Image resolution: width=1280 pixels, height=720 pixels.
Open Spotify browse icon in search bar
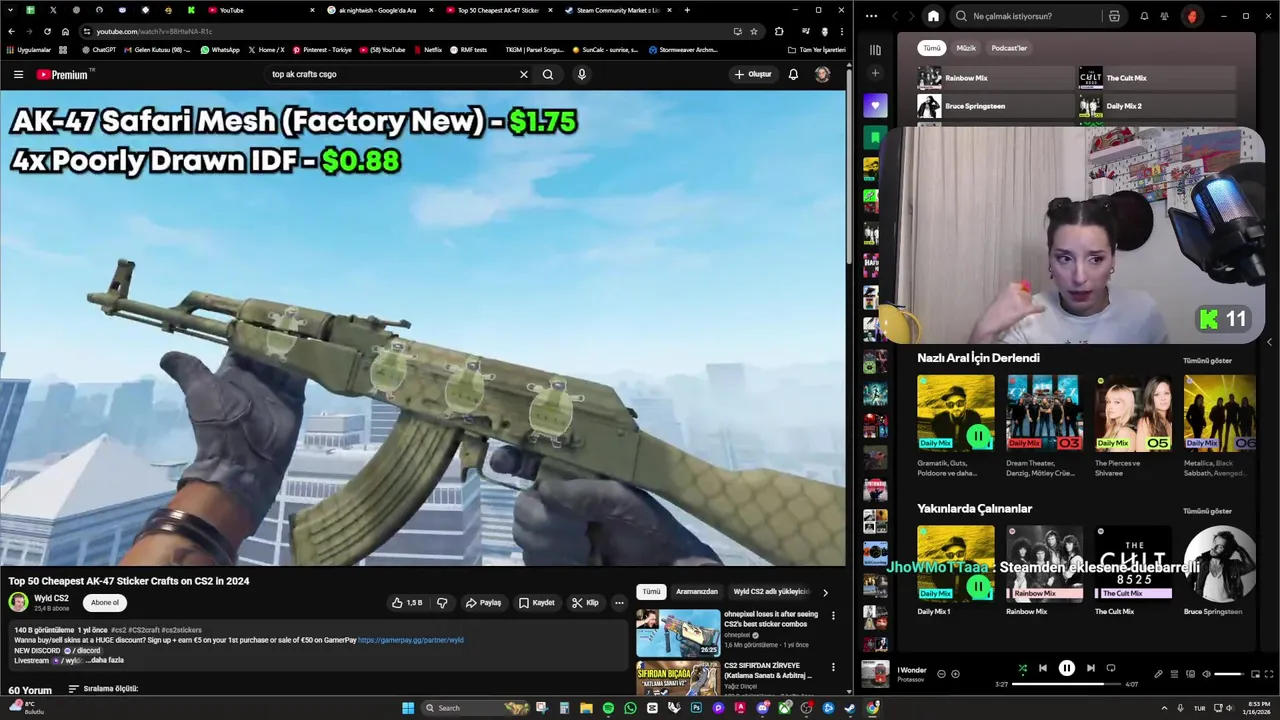pos(1114,16)
